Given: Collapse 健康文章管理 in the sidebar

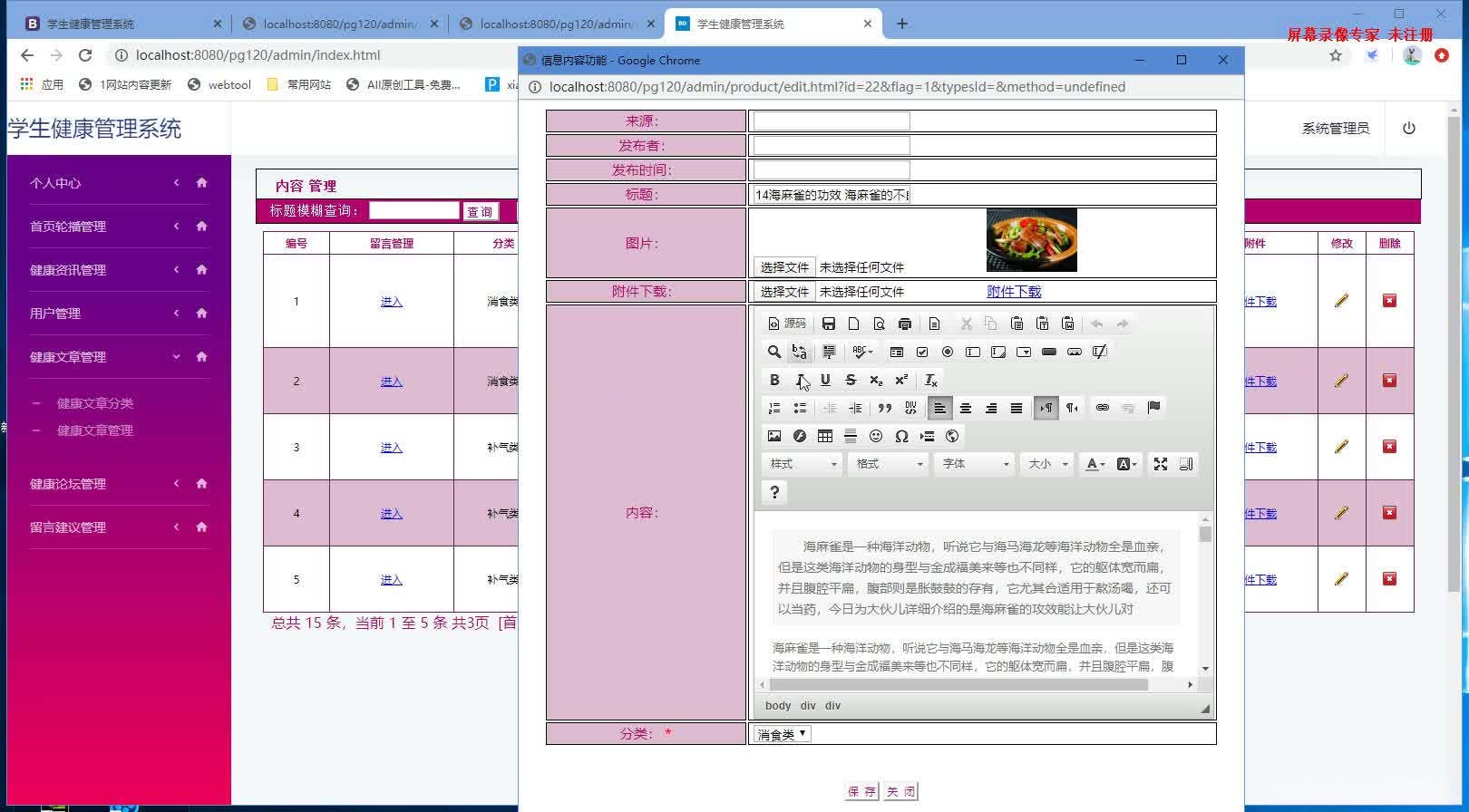Looking at the screenshot, I should 119,357.
